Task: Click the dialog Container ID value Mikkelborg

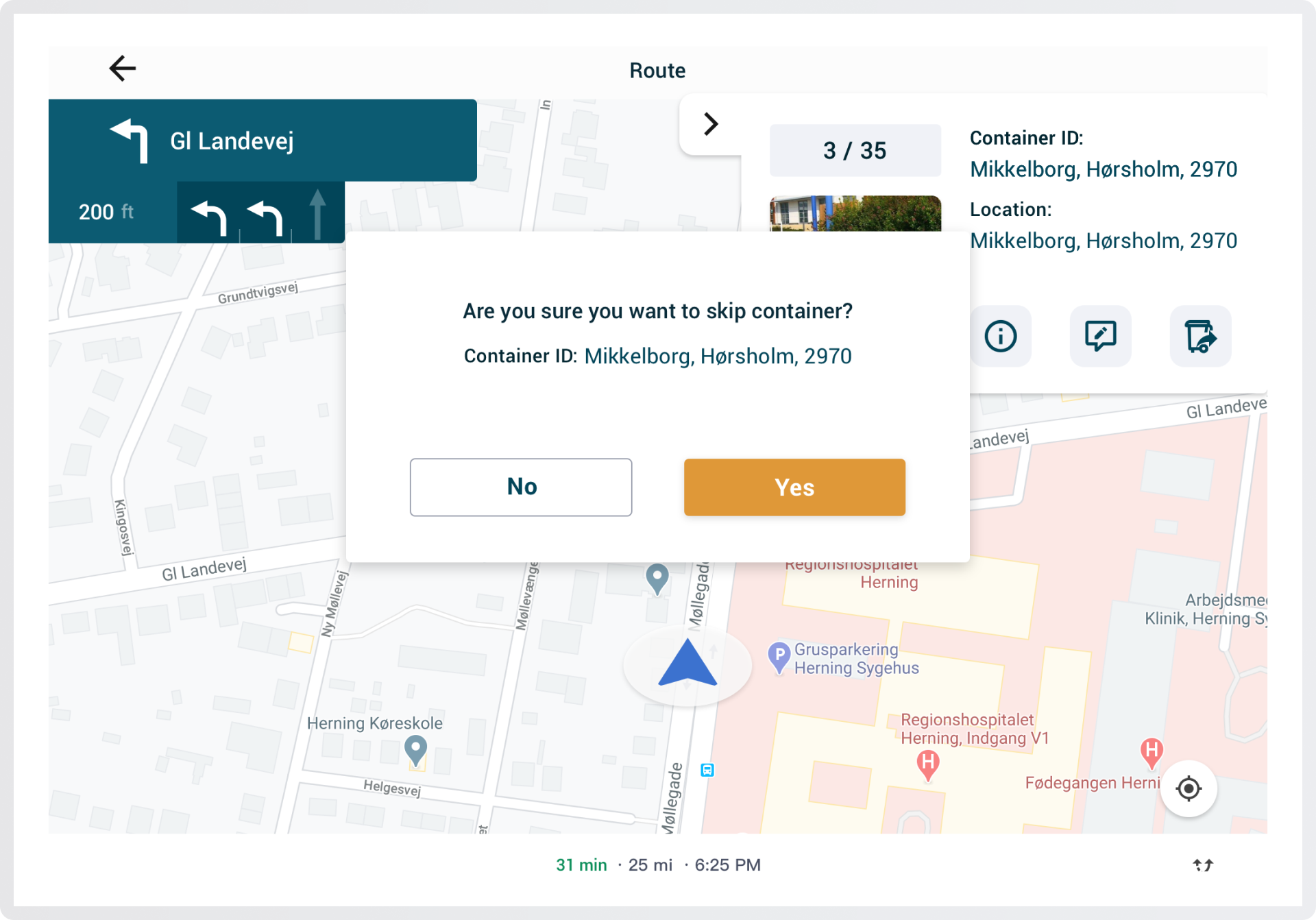Action: [718, 356]
